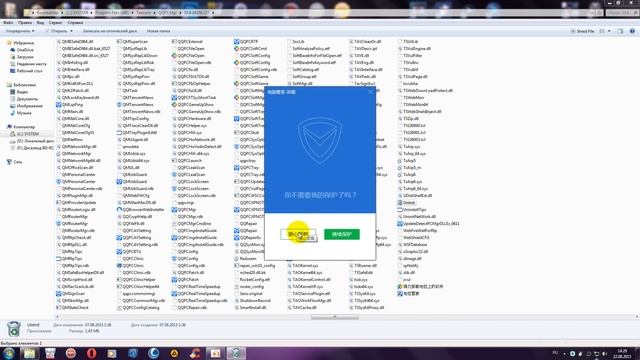
Task: Open the Вид menu
Action: click(x=40, y=23)
